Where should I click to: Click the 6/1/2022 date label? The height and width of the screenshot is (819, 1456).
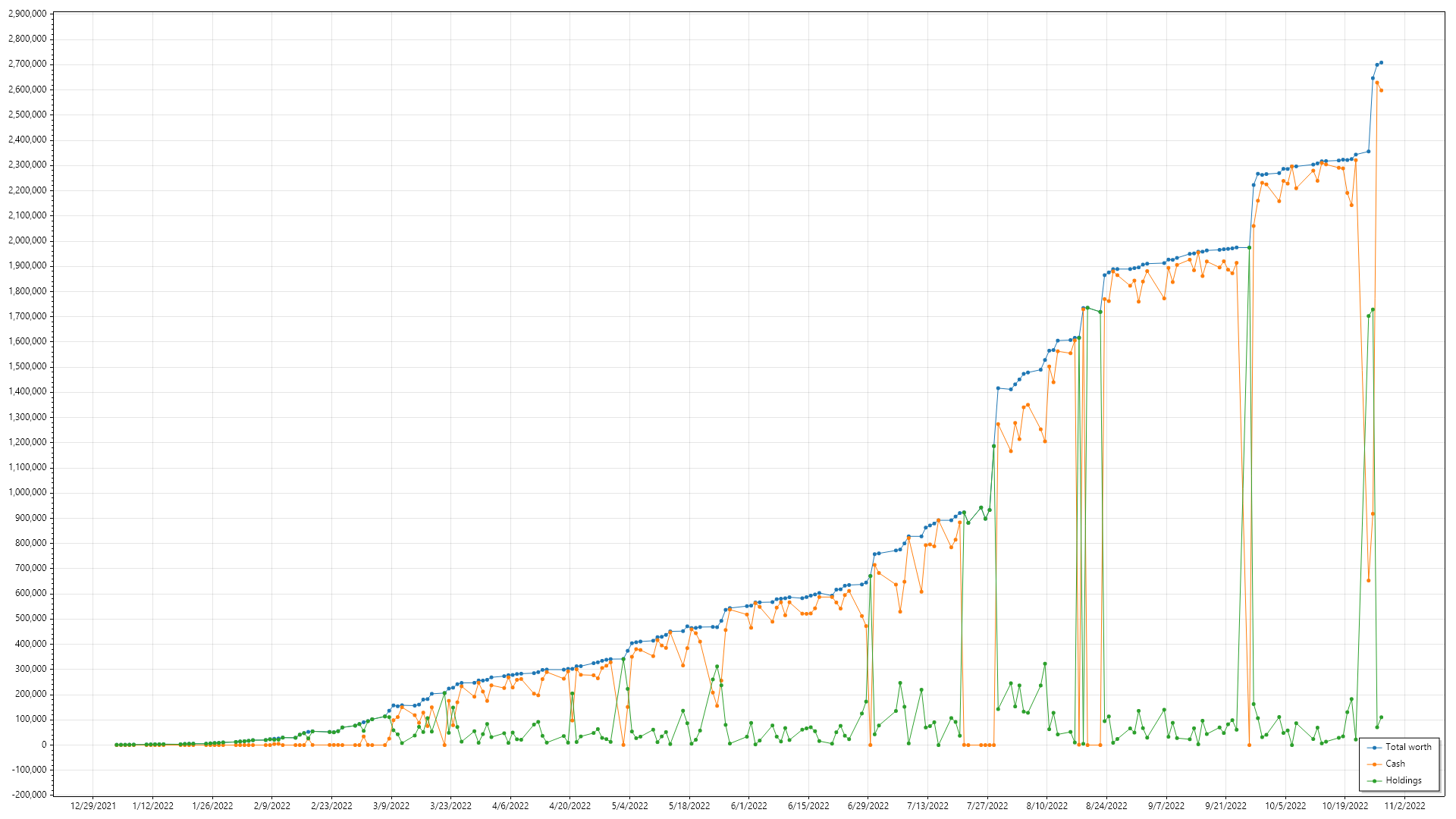(x=748, y=806)
